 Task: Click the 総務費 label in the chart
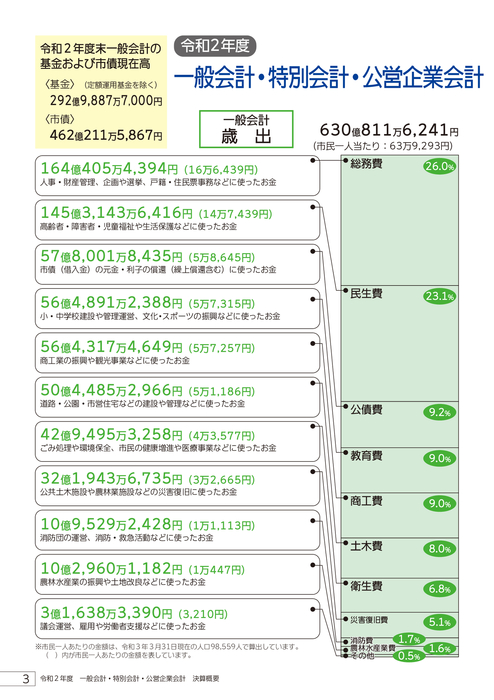pyautogui.click(x=366, y=164)
